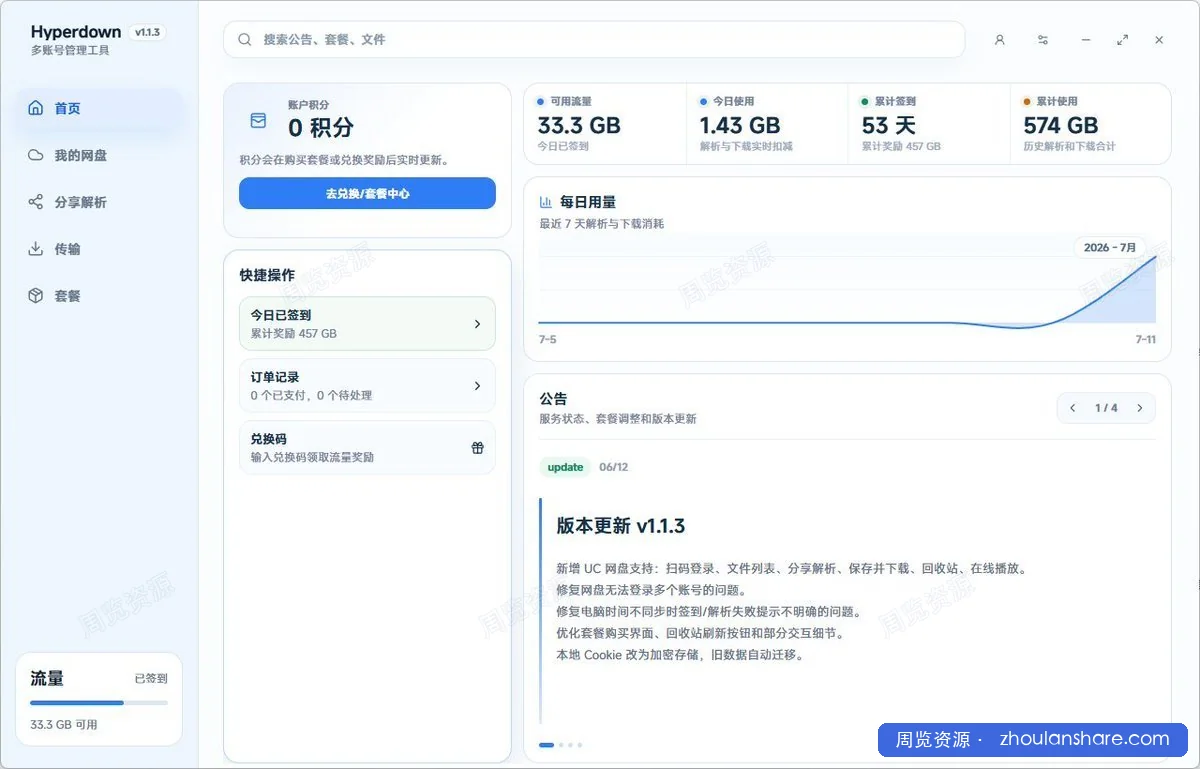Click the home house icon
The height and width of the screenshot is (769, 1200).
[36, 108]
